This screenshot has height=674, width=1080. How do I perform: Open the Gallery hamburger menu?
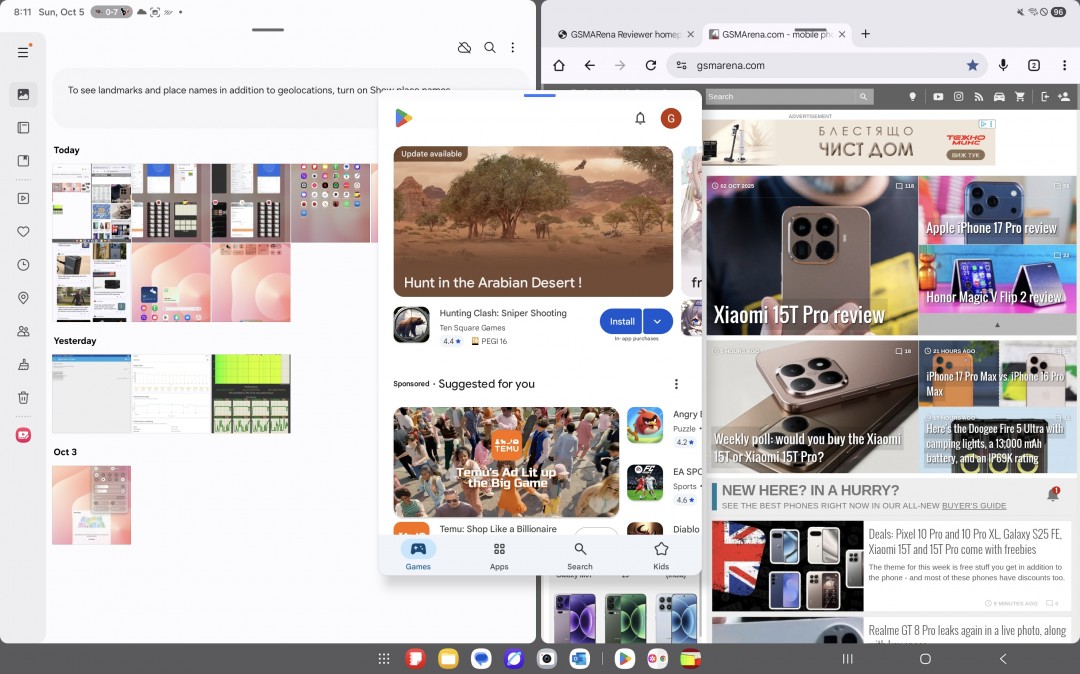23,52
